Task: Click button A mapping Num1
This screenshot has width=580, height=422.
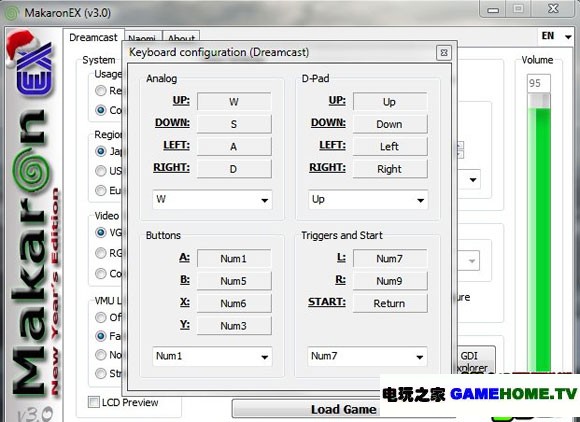Action: click(x=234, y=258)
